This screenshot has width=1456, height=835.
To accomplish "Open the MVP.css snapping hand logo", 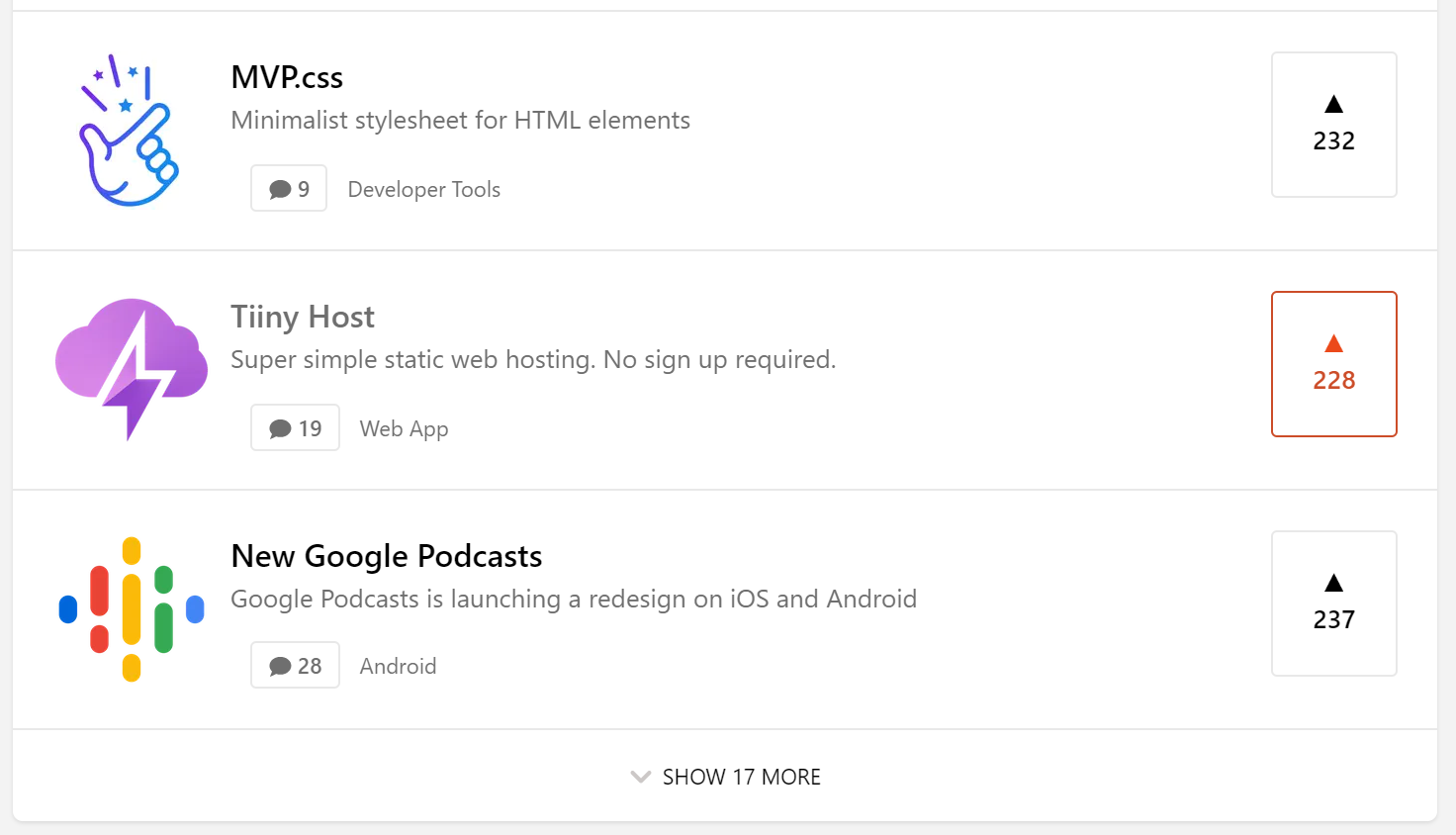I will click(131, 130).
